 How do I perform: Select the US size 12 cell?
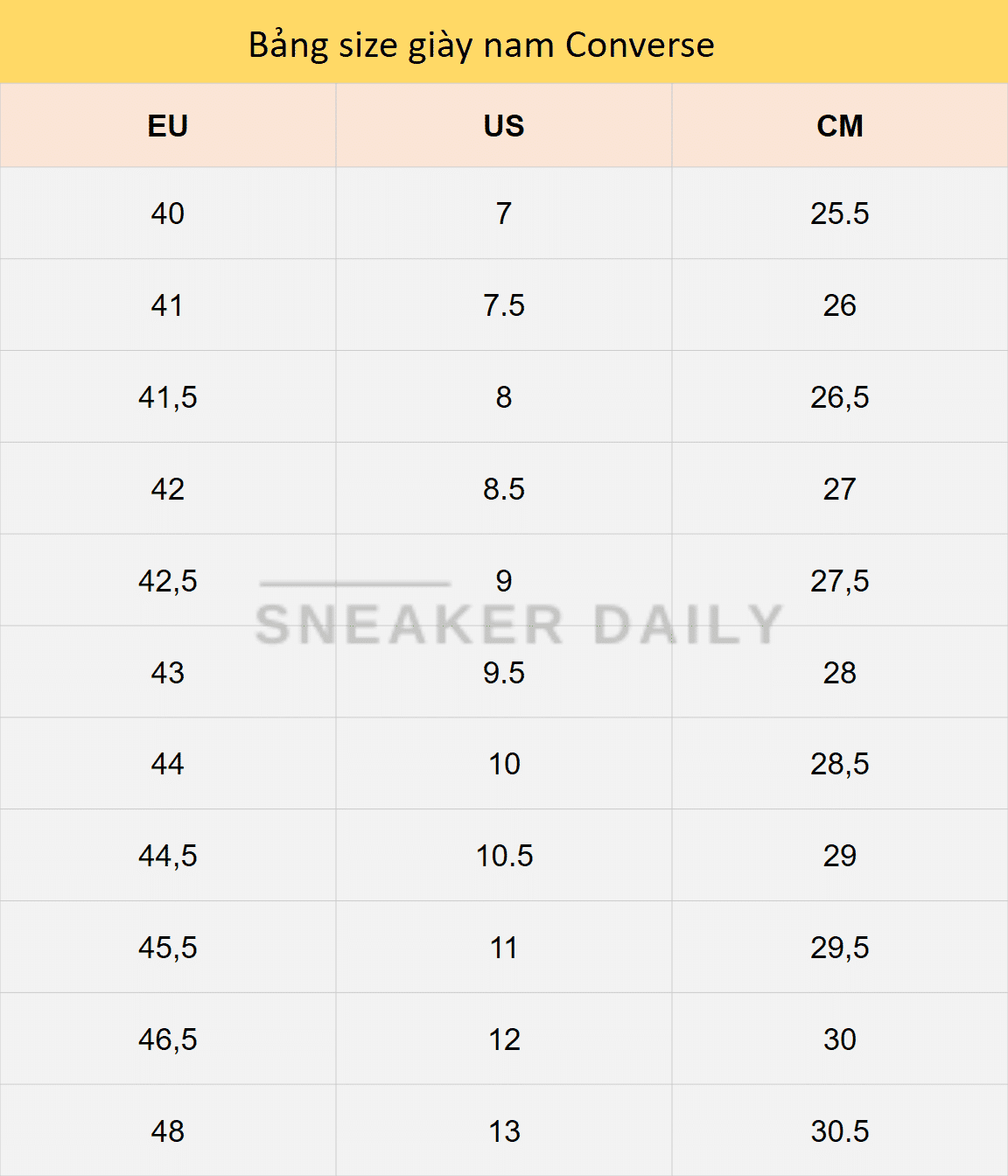click(504, 1039)
